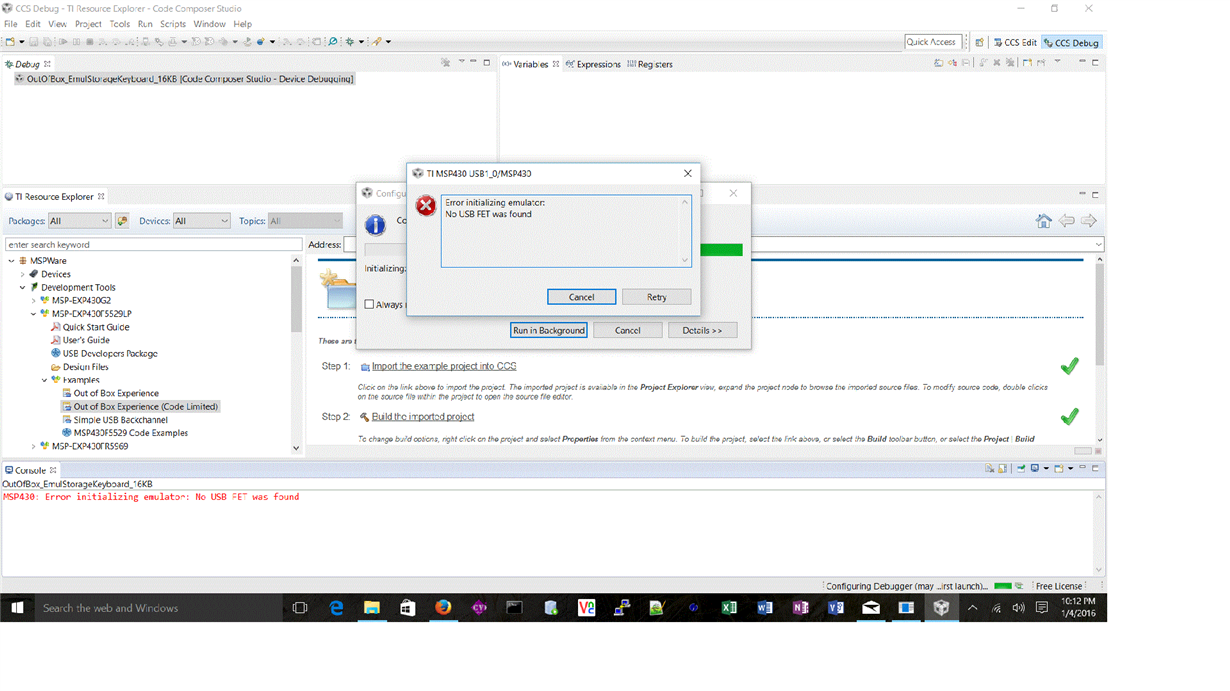Select Simple USB Backchannel example
The height and width of the screenshot is (691, 1230).
click(114, 420)
